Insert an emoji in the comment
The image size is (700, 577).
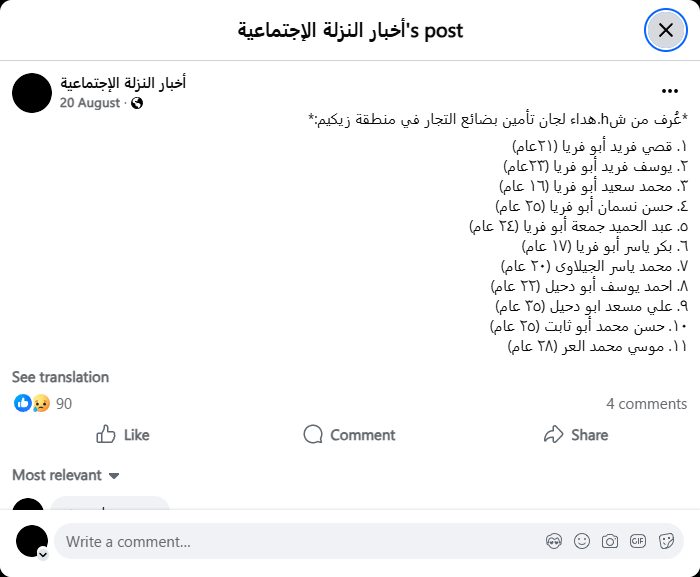click(582, 542)
